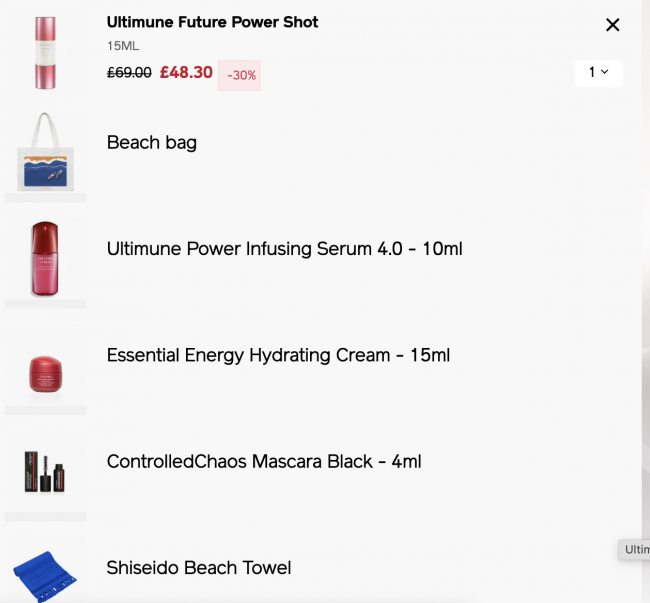Open the Ultimune Future Power Shot title
Screen dimensions: 650x603
tap(212, 22)
